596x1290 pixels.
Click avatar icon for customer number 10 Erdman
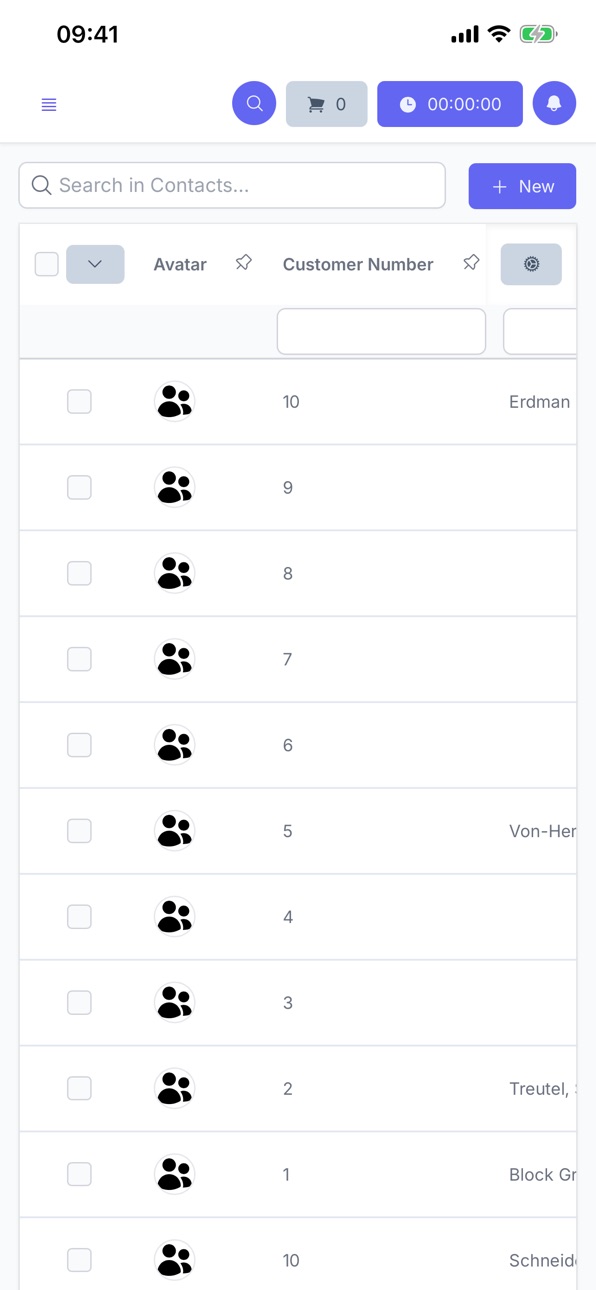pos(175,402)
